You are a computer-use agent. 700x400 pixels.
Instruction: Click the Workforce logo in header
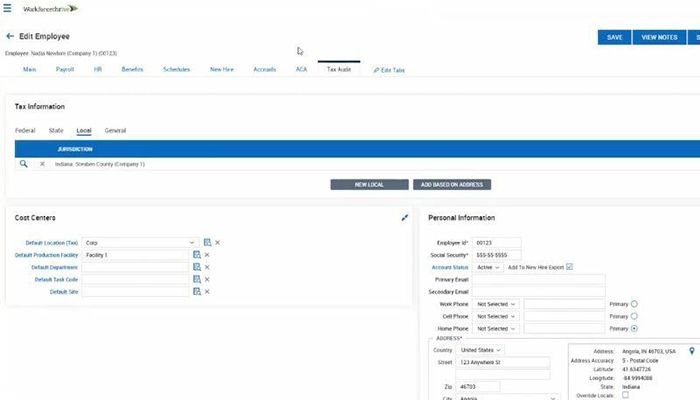(50, 8)
